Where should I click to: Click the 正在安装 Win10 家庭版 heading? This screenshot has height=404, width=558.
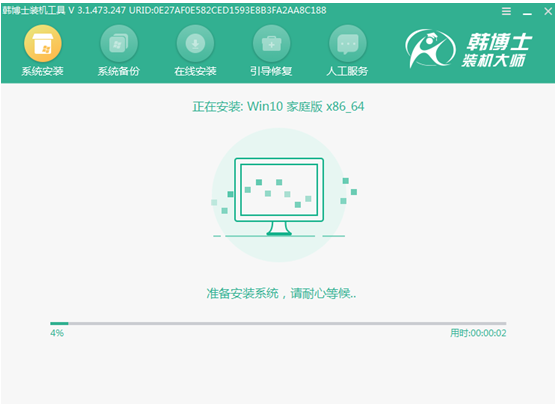278,106
